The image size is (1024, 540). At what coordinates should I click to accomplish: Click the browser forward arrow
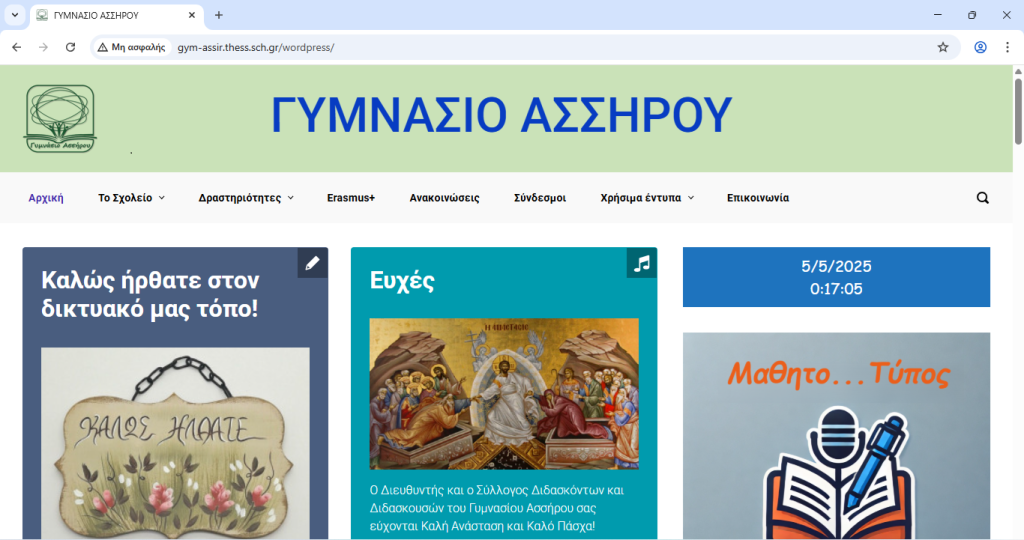(43, 47)
